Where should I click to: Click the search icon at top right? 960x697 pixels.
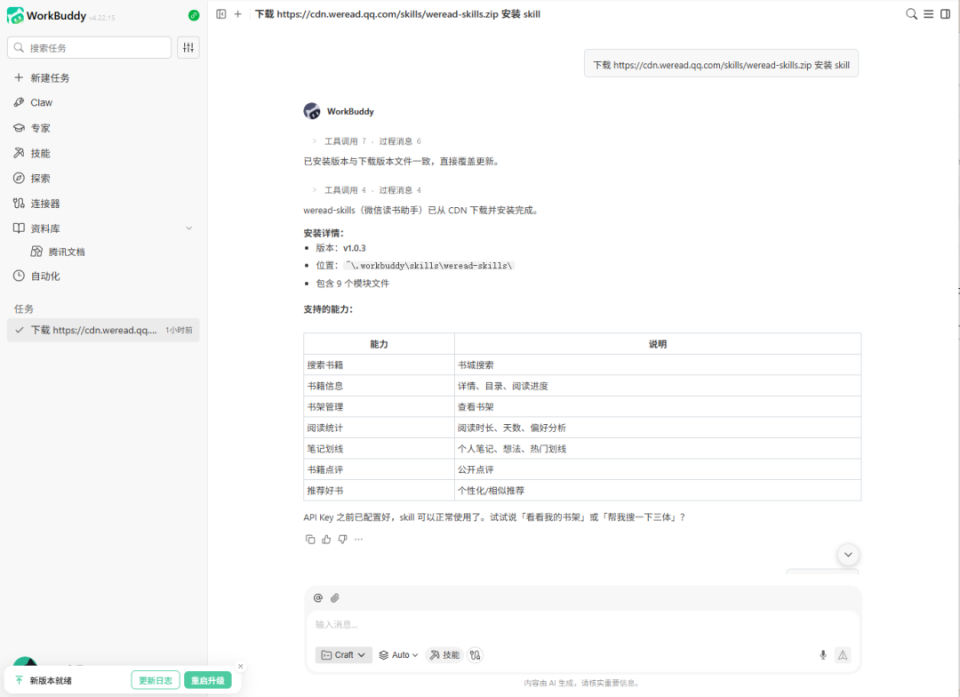point(911,14)
